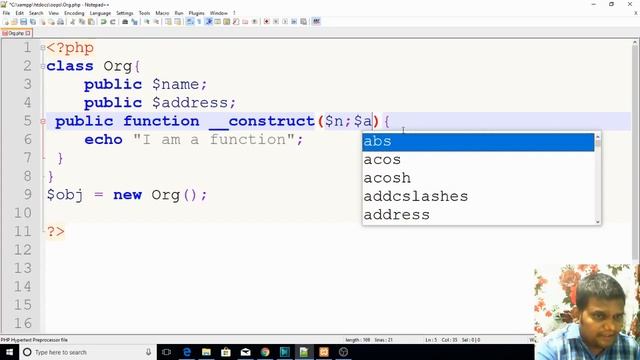The height and width of the screenshot is (360, 640).
Task: Open the Language menu
Action: click(x=100, y=13)
